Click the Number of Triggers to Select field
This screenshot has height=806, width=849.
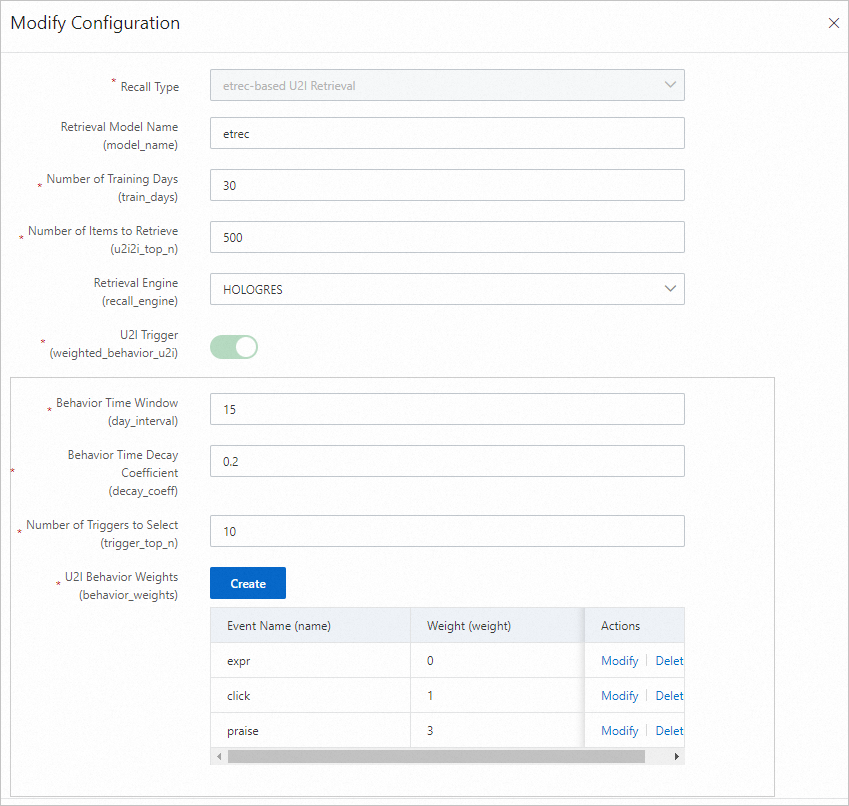click(x=447, y=531)
